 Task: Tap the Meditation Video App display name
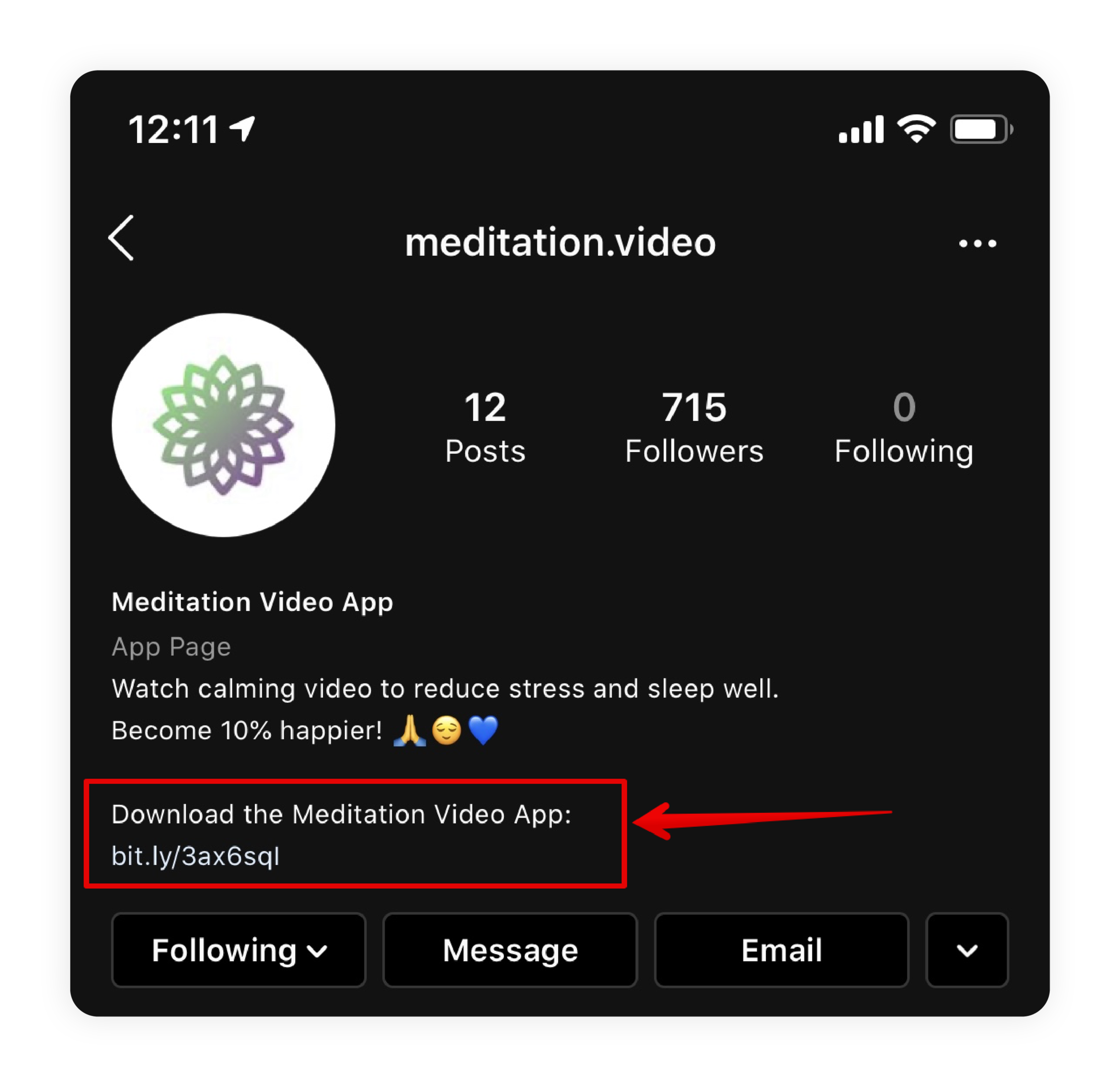click(x=252, y=602)
